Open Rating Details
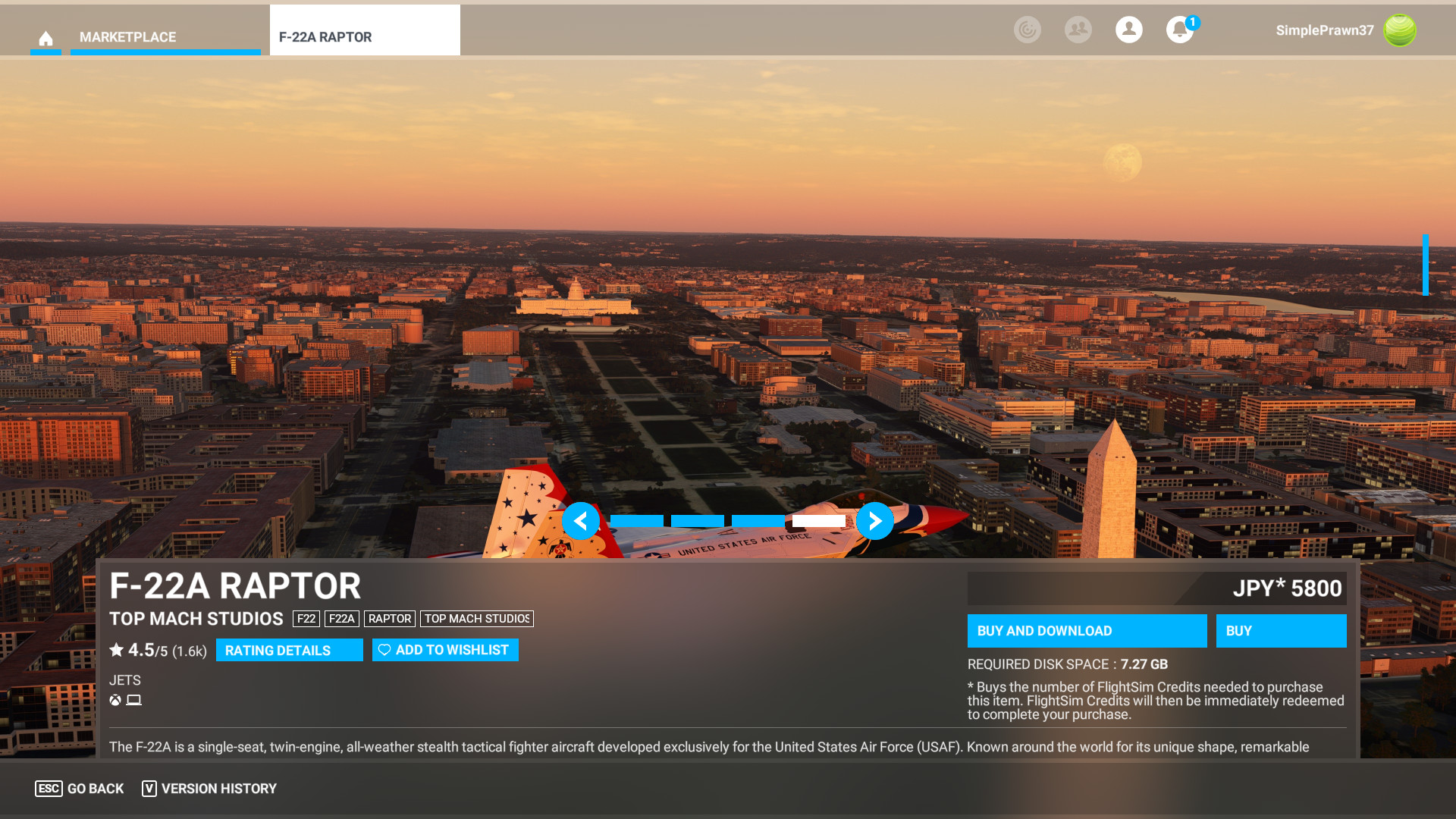The width and height of the screenshot is (1456, 819). click(x=289, y=651)
